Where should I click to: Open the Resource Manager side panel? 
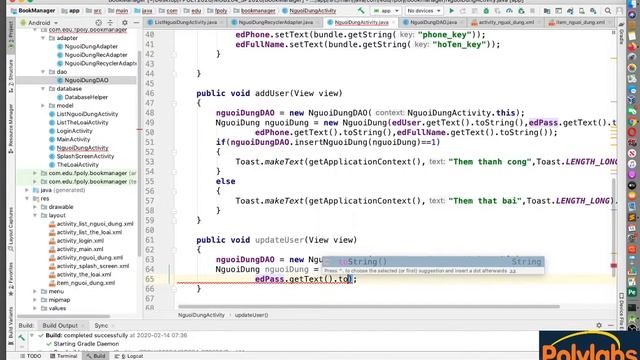click(11, 129)
